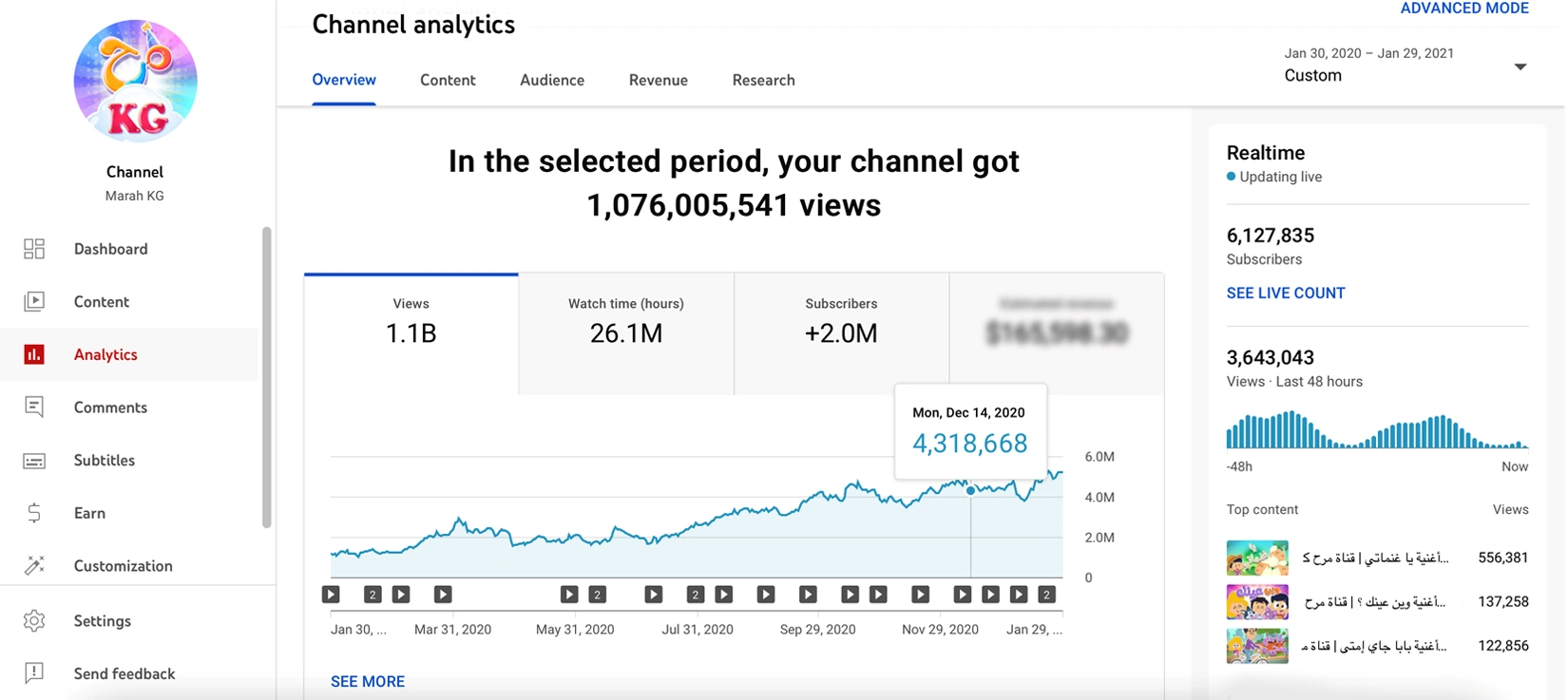Click the date range Jan 30, 2020 – Jan 29, 2021

[1369, 53]
